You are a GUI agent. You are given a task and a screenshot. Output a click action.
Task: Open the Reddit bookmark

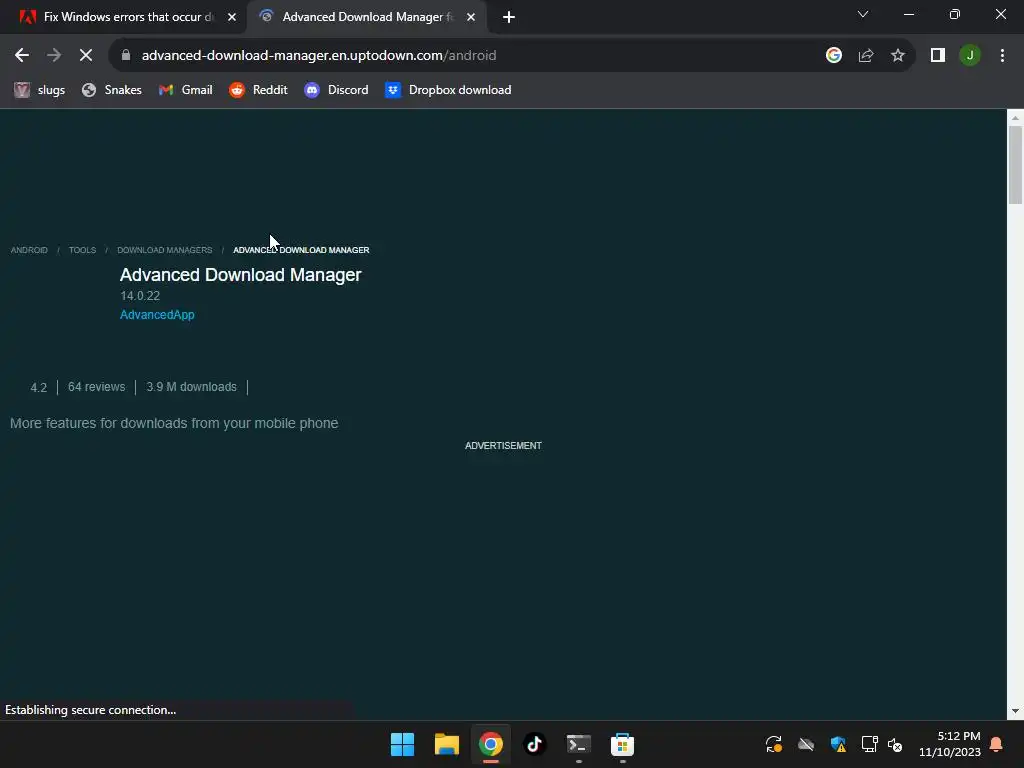[258, 90]
